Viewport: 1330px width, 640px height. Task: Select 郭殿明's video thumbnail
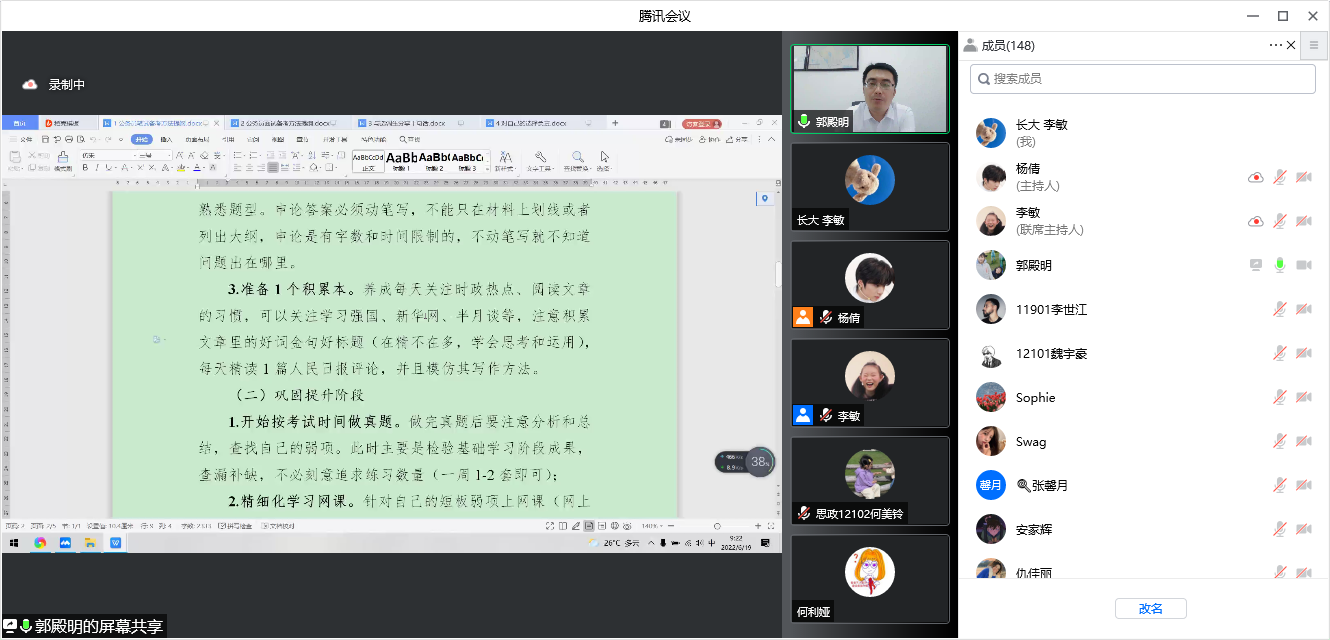[869, 89]
